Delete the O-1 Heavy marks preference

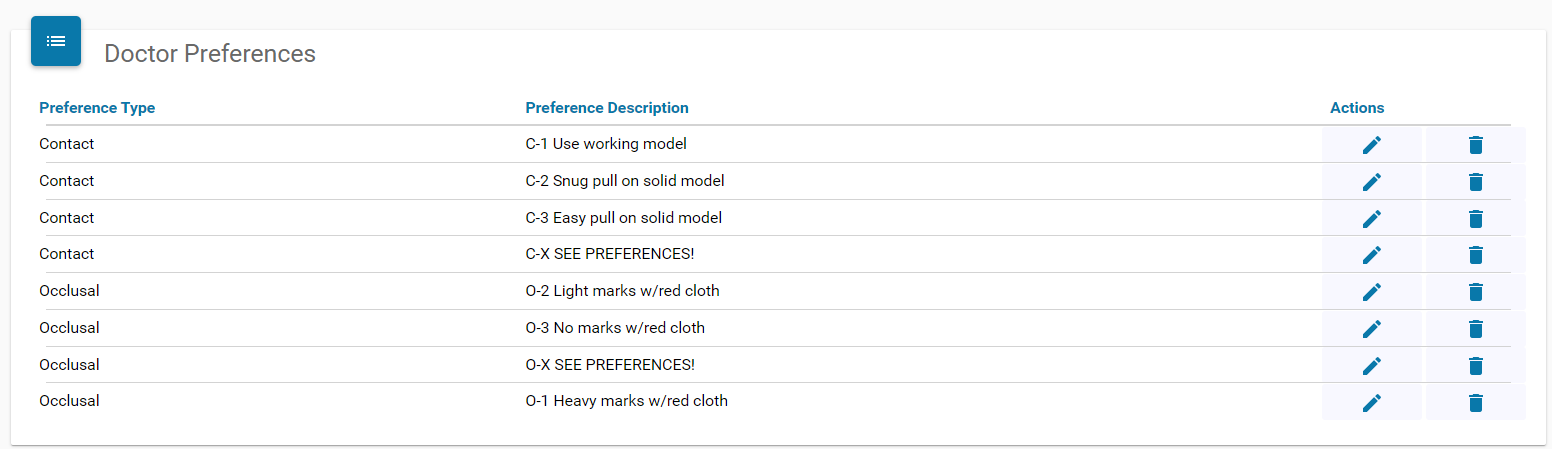coord(1475,402)
